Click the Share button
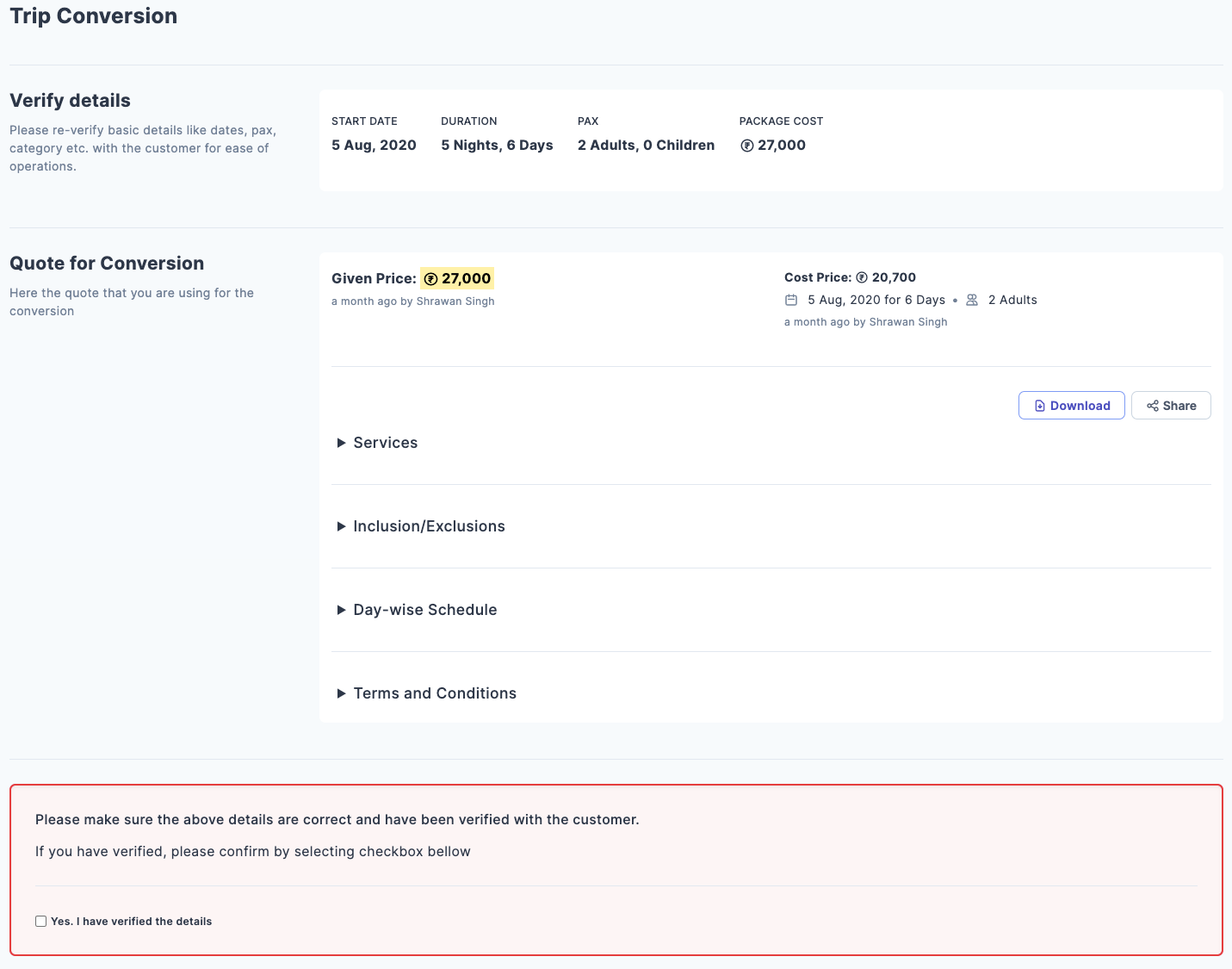Image resolution: width=1232 pixels, height=969 pixels. [x=1171, y=405]
